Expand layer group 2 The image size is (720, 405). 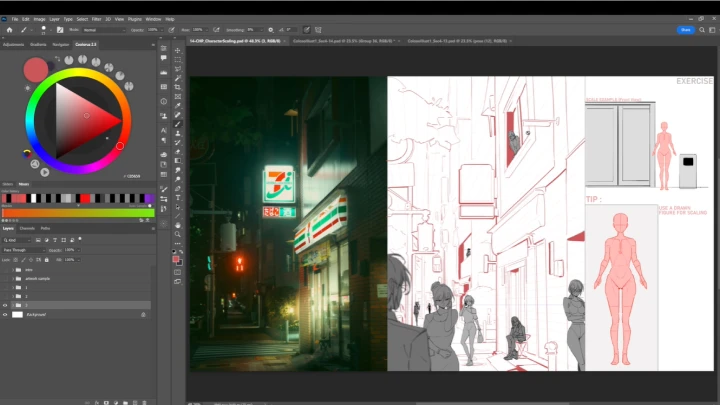(x=13, y=297)
